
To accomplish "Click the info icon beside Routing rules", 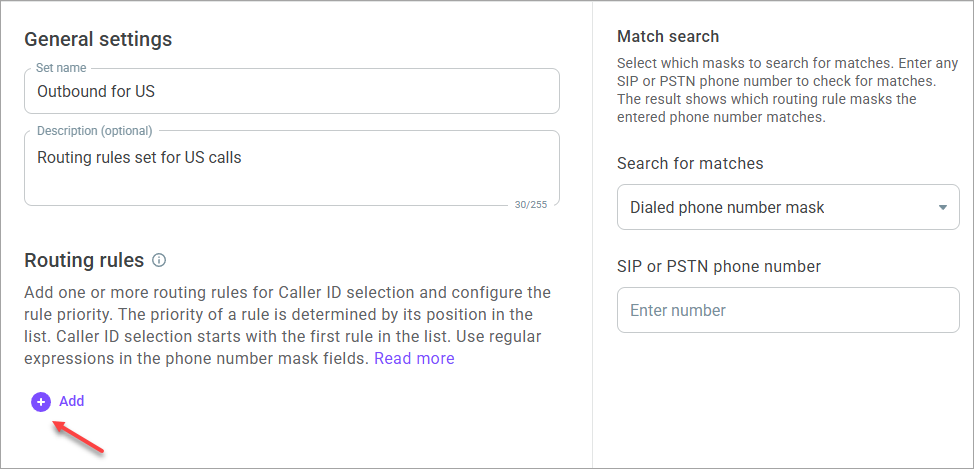I will click(x=159, y=261).
